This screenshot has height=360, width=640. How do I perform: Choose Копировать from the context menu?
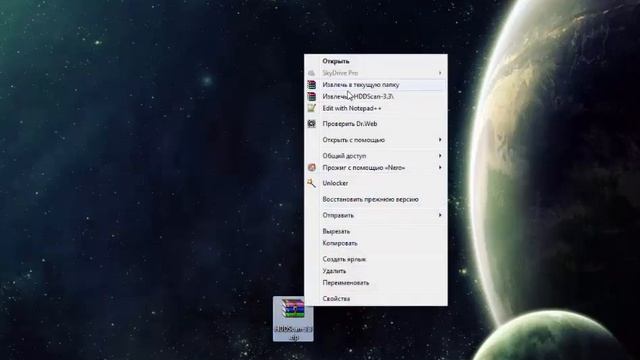[x=376, y=243]
